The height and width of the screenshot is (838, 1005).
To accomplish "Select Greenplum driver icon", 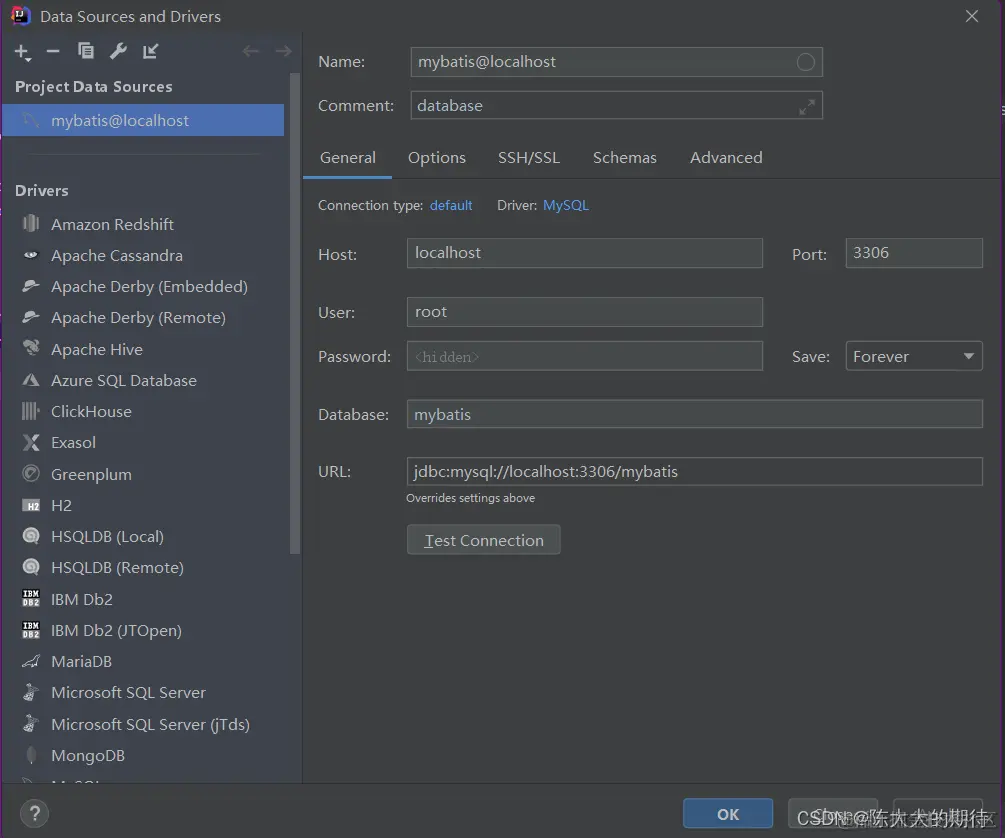I will coord(31,474).
